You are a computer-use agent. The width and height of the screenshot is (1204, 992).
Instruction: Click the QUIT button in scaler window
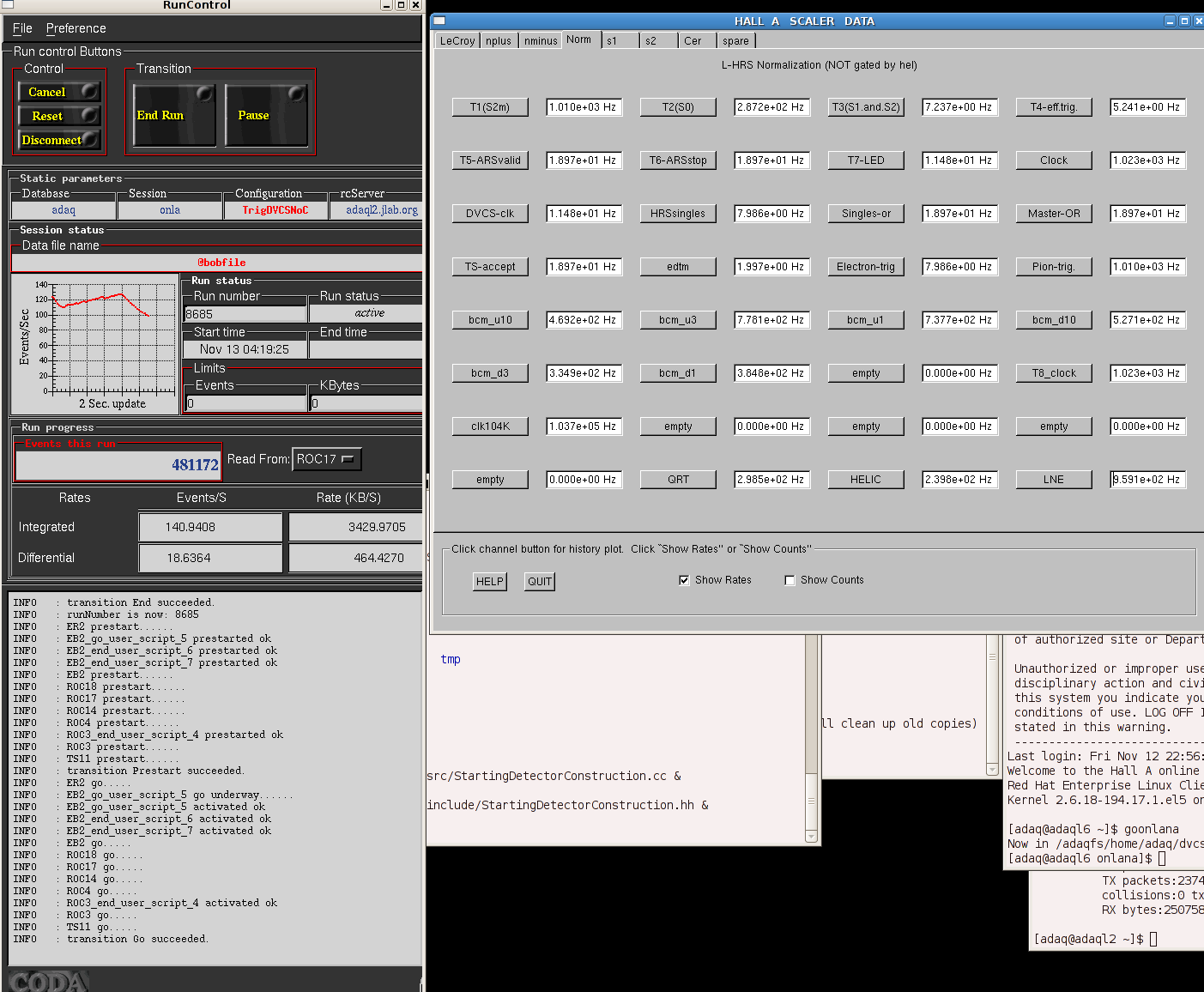click(540, 582)
